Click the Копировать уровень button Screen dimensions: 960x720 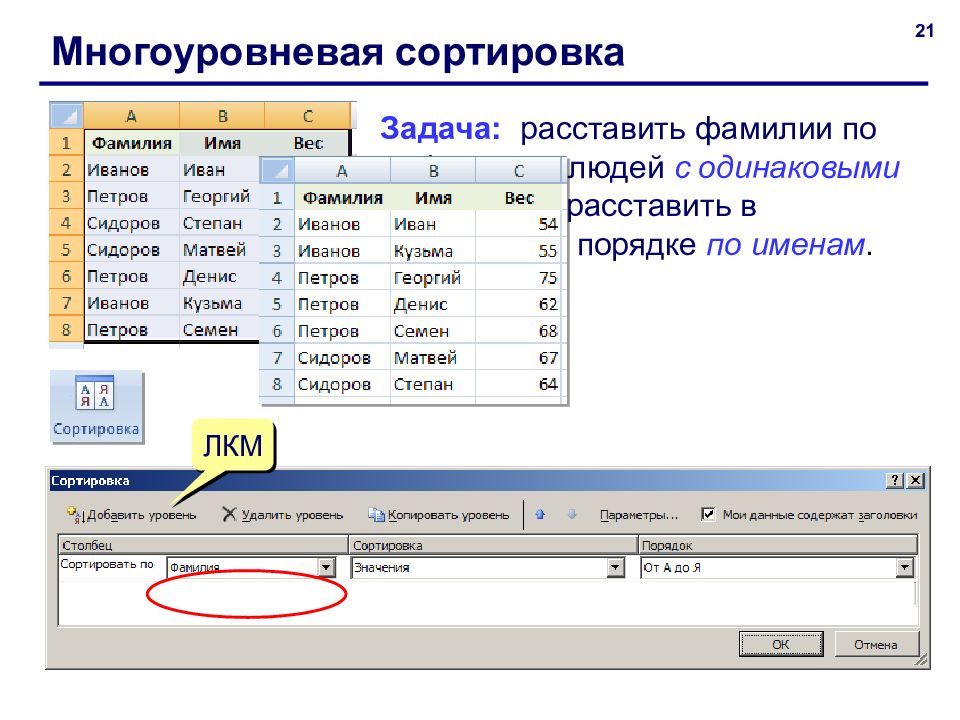[x=438, y=515]
